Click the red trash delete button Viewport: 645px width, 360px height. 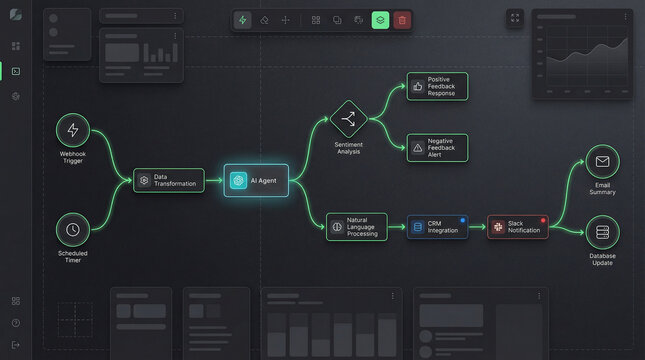402,20
